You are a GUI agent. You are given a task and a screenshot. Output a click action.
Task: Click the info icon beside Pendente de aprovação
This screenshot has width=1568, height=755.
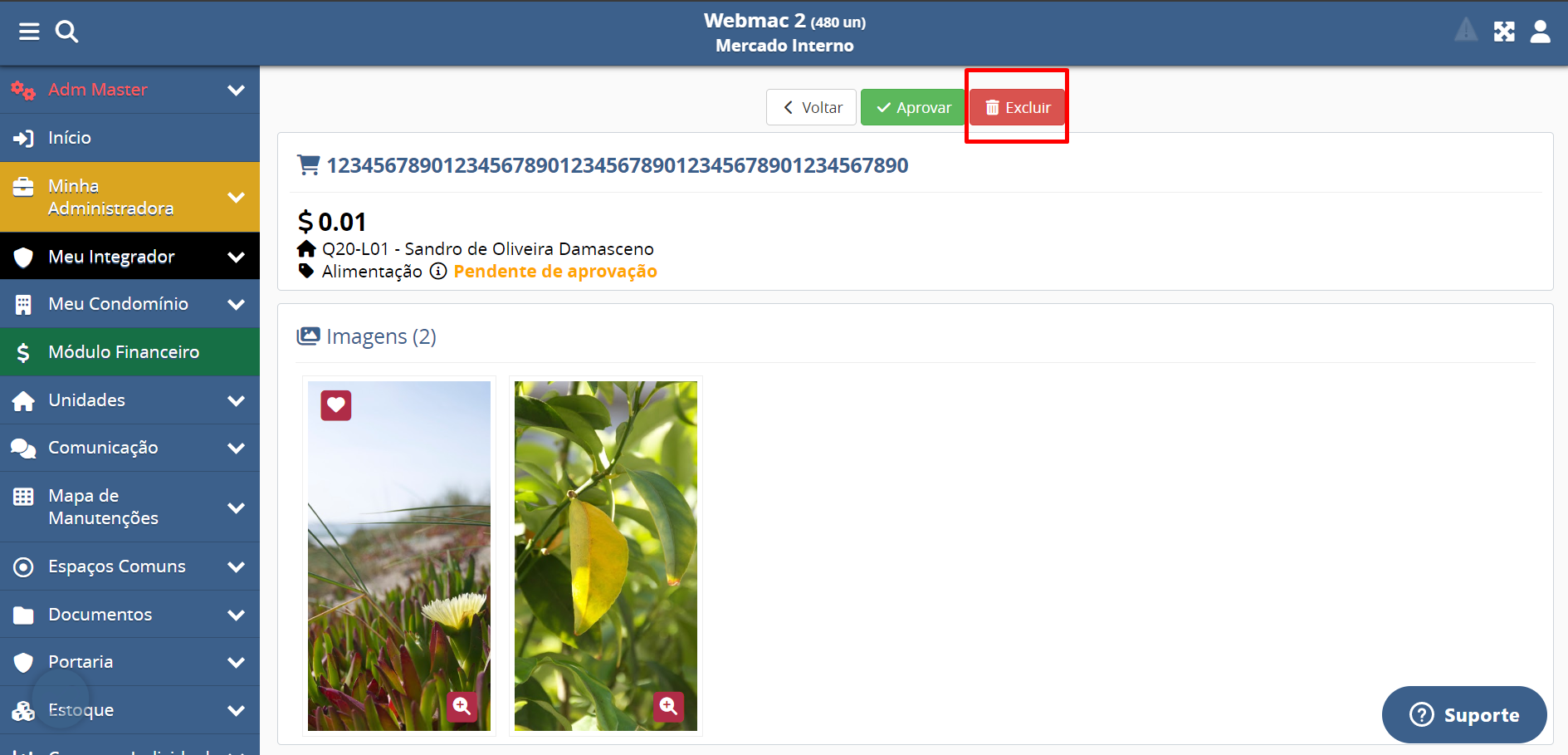tap(438, 272)
